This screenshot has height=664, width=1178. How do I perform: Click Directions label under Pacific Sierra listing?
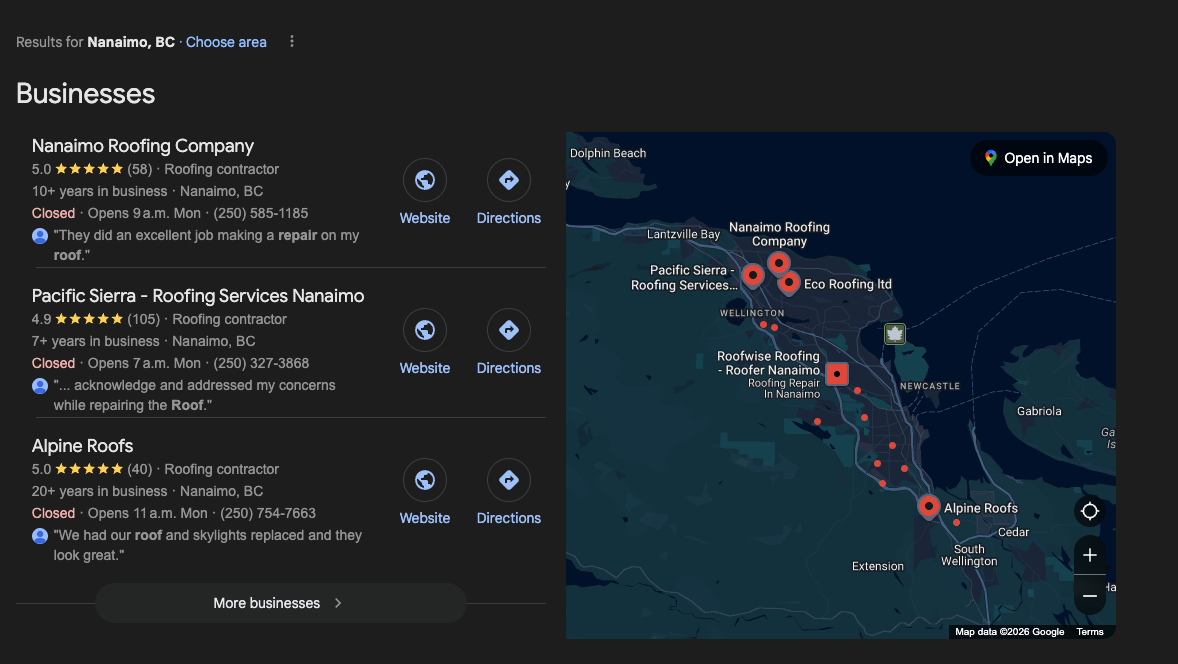pyautogui.click(x=509, y=368)
